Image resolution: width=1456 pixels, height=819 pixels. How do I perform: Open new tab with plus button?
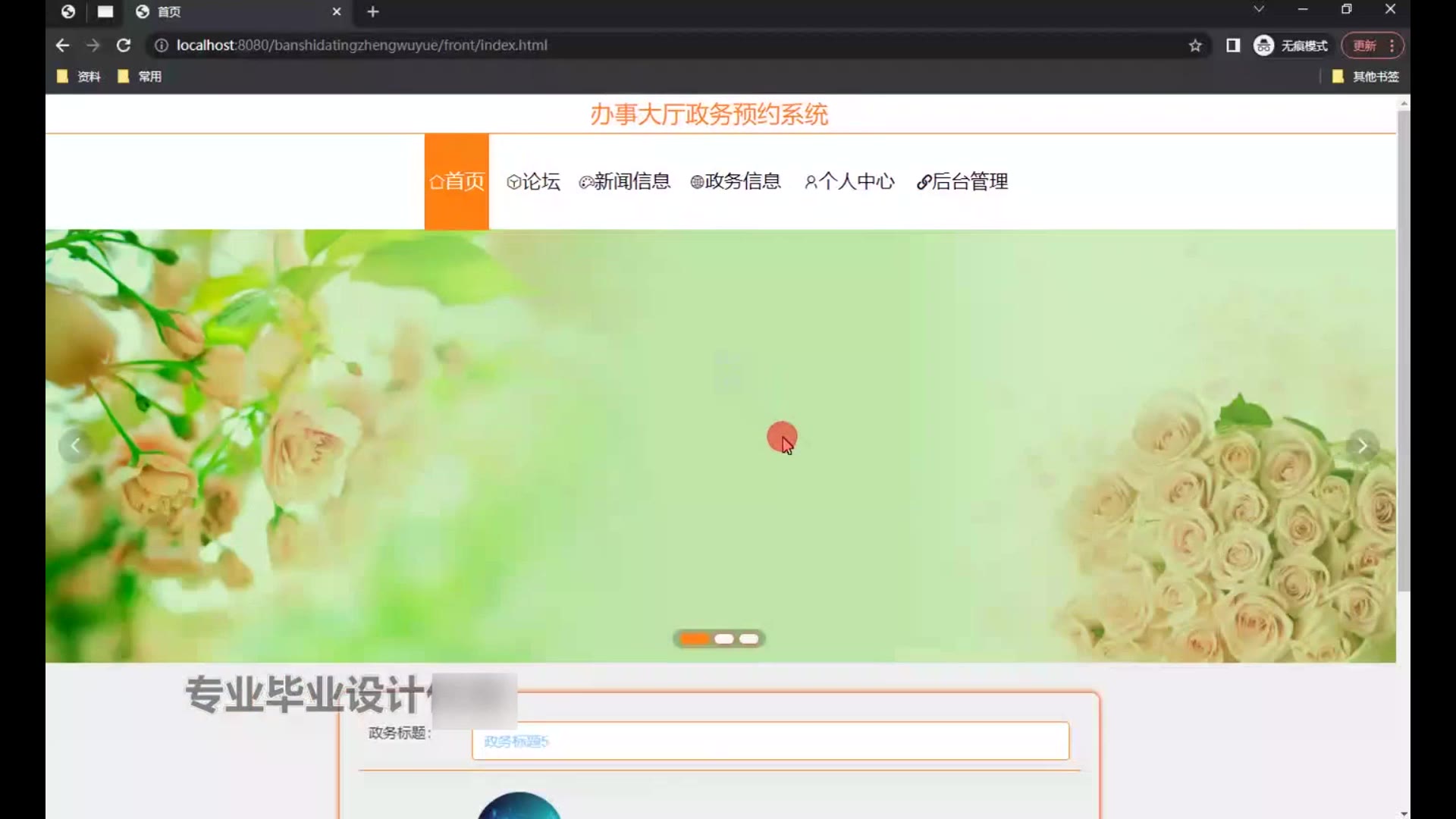[x=372, y=11]
